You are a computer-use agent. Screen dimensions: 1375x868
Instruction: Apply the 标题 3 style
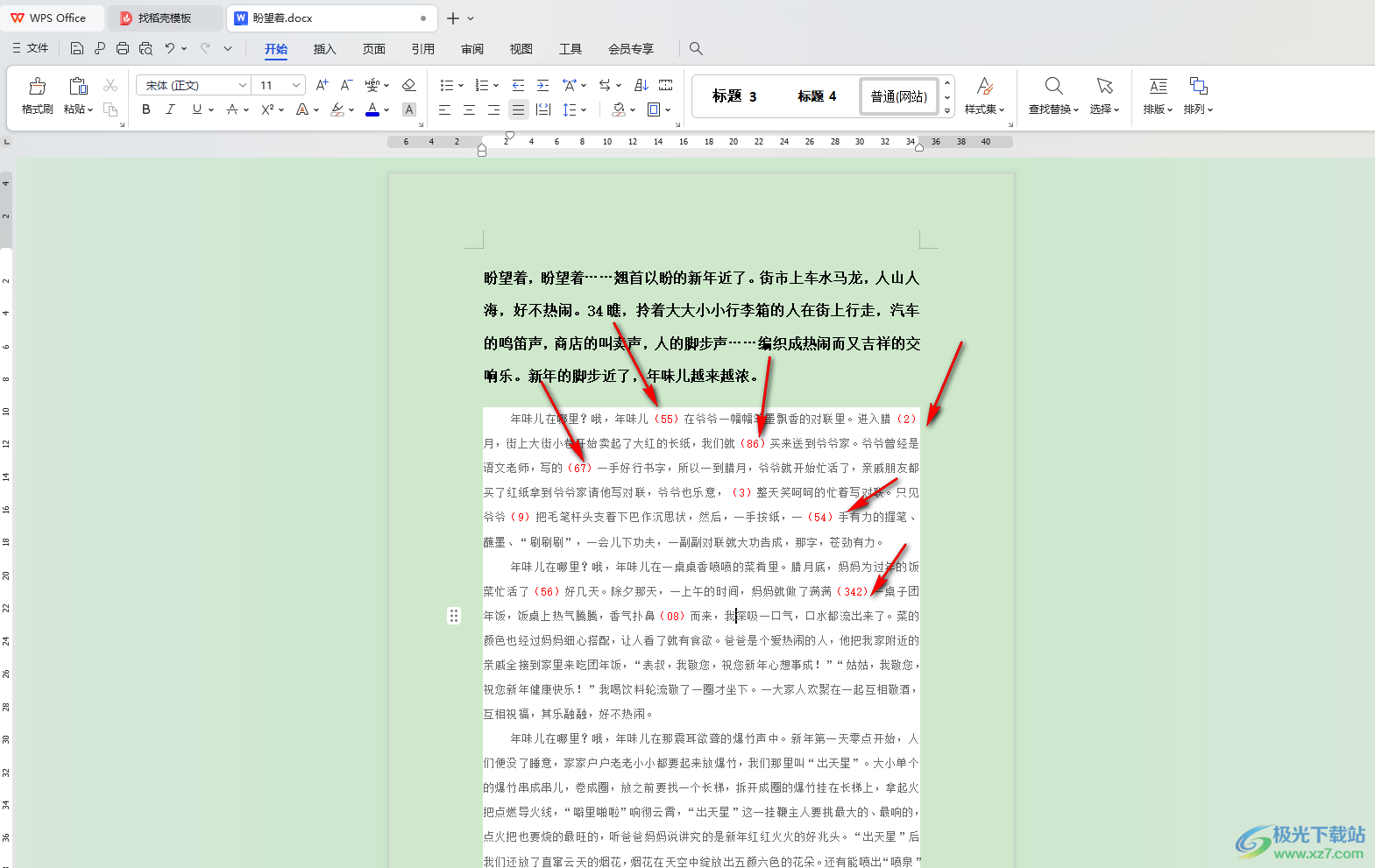(x=734, y=95)
